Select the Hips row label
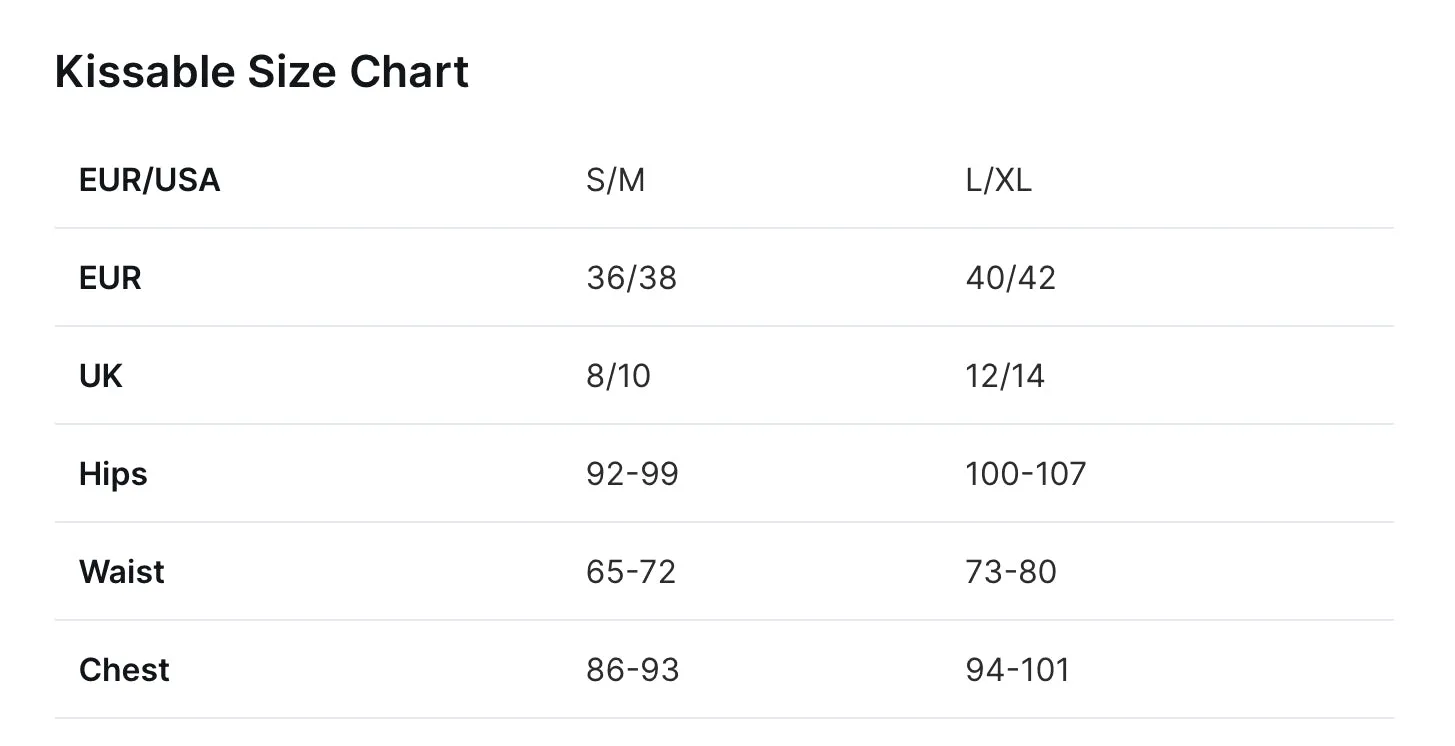The image size is (1455, 746). point(113,474)
